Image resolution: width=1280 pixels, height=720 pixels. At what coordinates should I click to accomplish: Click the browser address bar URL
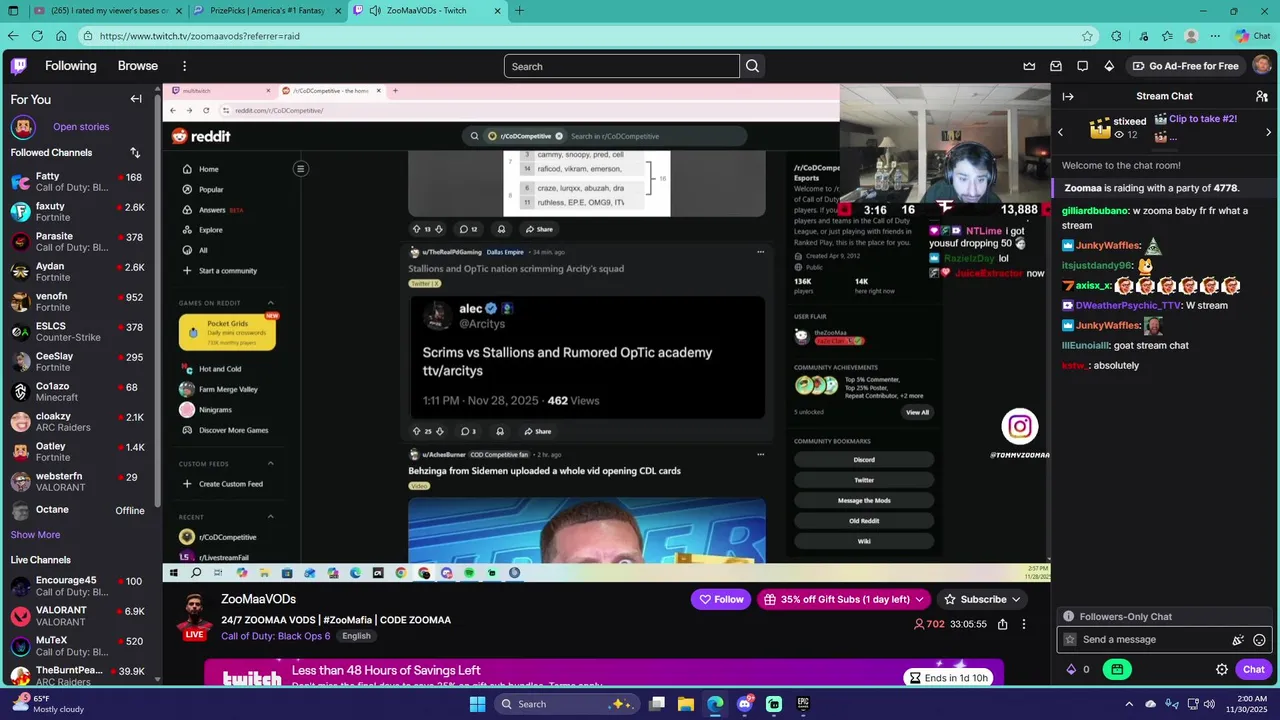click(580, 36)
